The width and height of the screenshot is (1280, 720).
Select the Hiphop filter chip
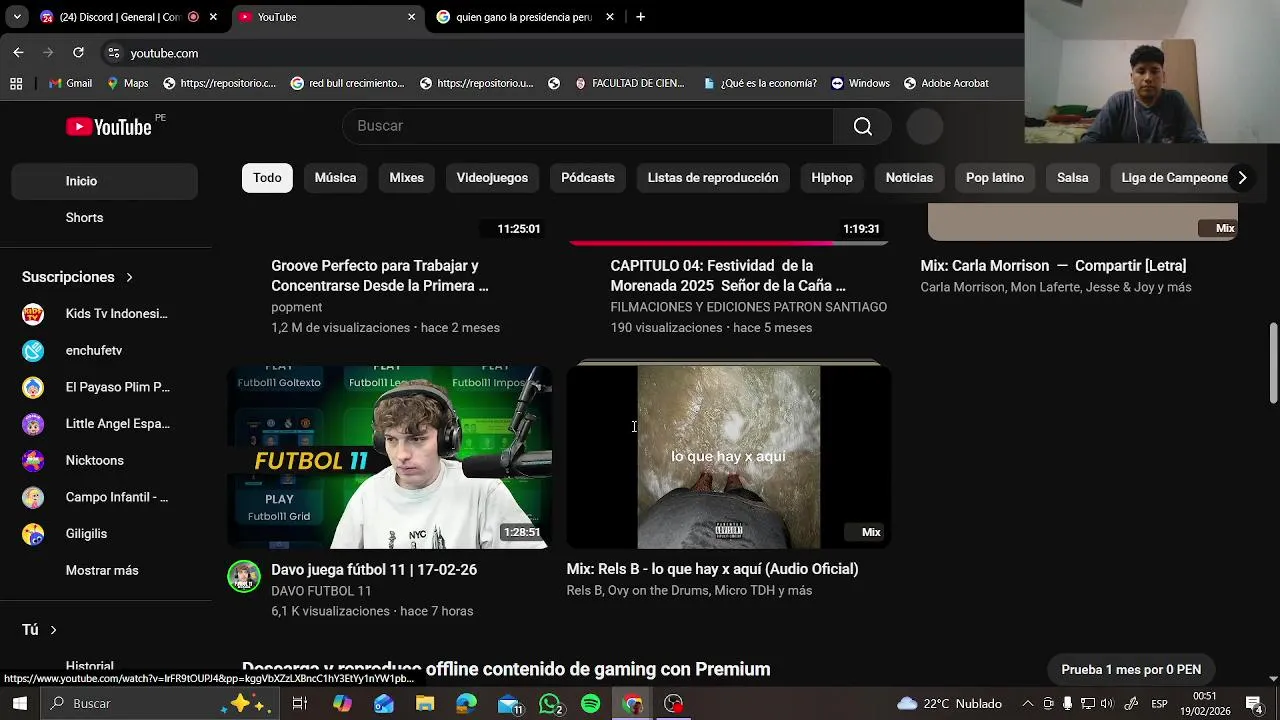[x=832, y=178]
